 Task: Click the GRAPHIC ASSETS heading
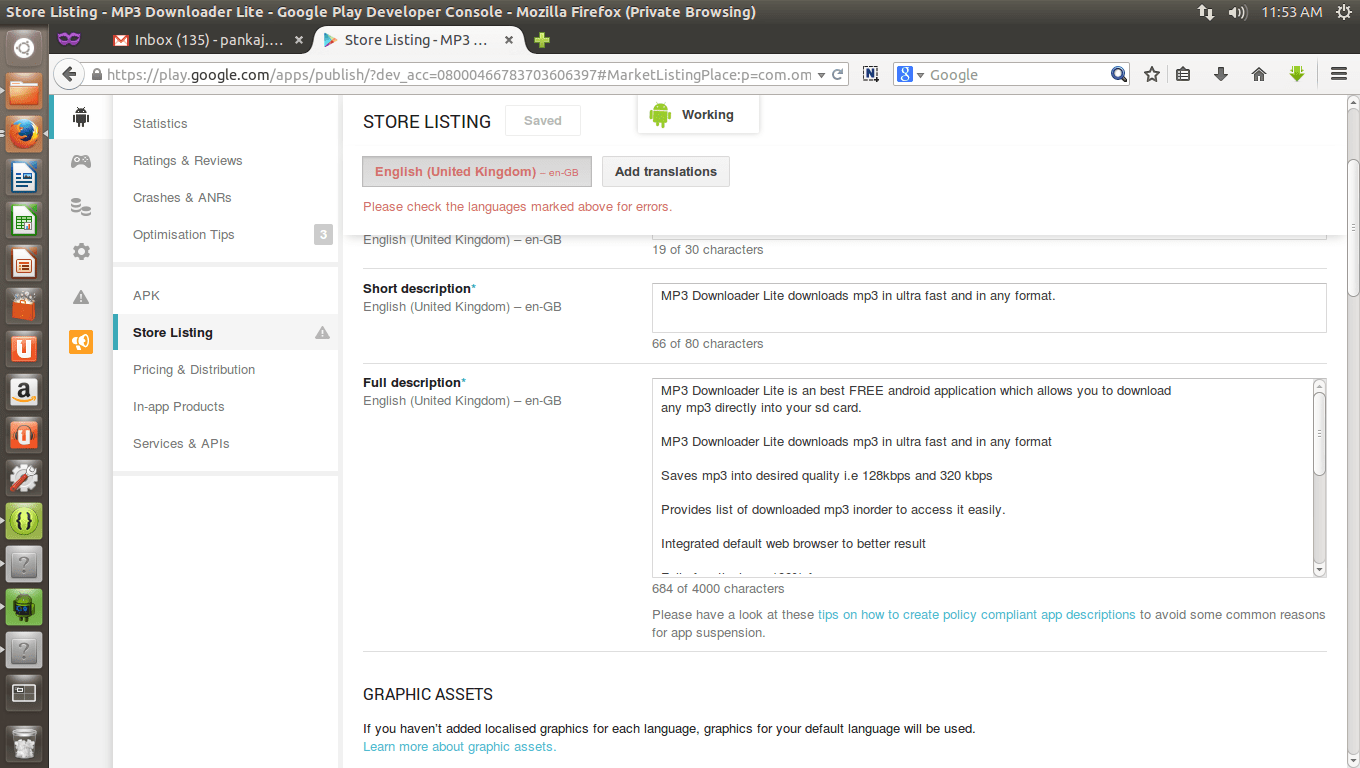click(x=428, y=694)
